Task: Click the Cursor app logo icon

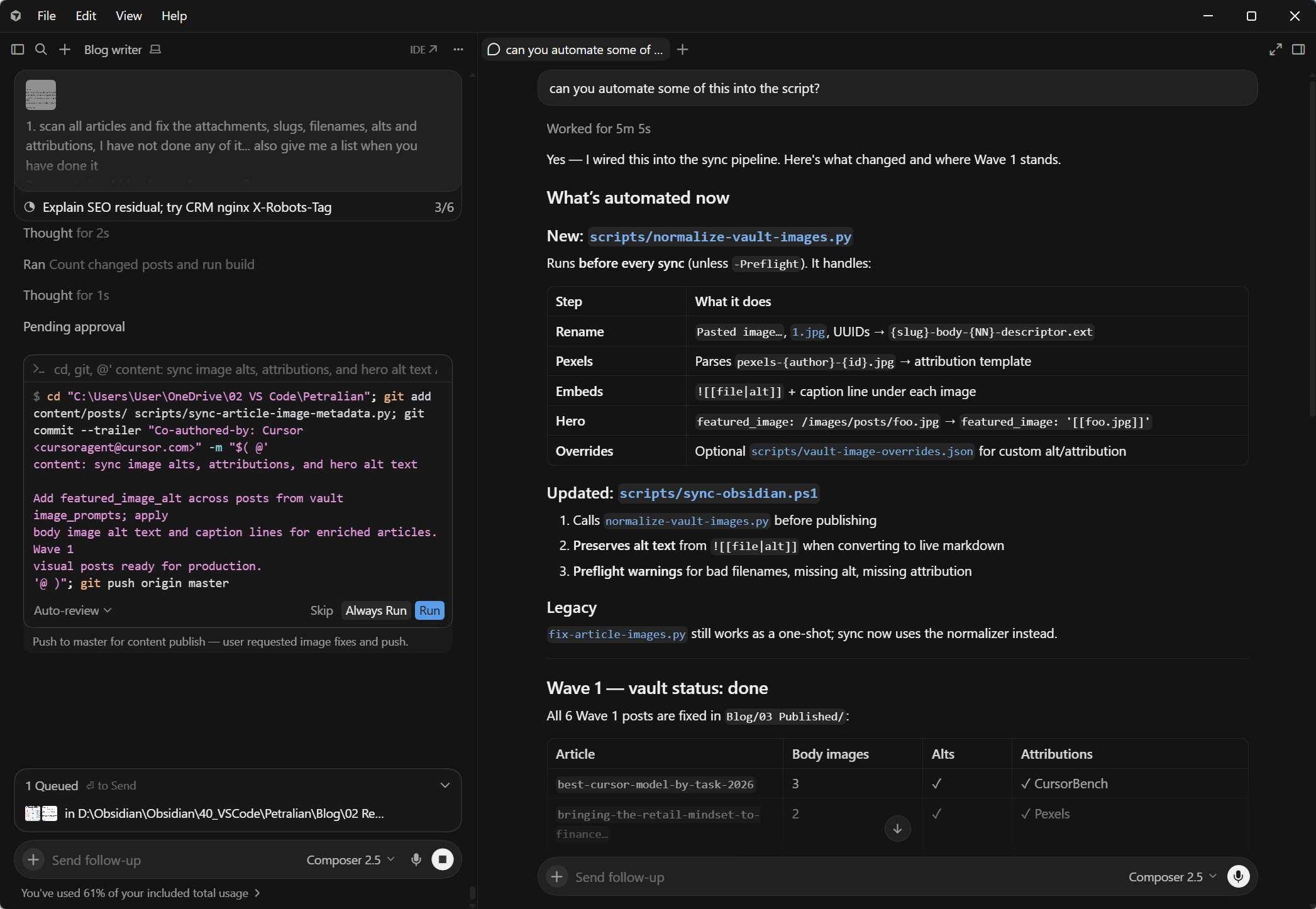Action: pos(16,16)
